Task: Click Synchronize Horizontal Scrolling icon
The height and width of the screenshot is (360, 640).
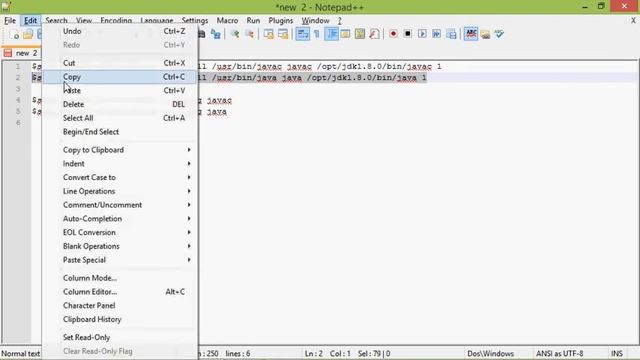Action: (283, 34)
